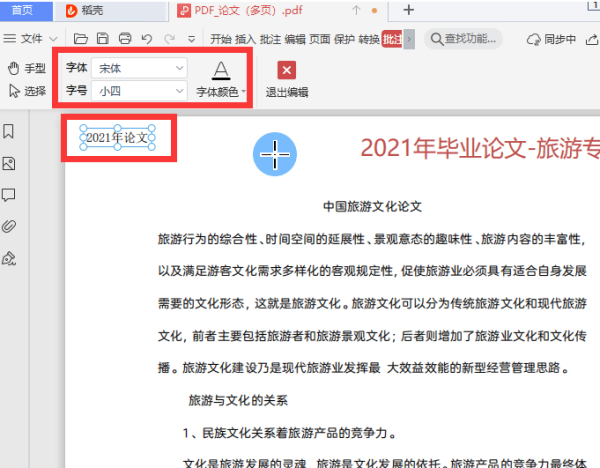The image size is (600, 468).
Task: Open the font size dropdown (小四)
Action: [140, 91]
